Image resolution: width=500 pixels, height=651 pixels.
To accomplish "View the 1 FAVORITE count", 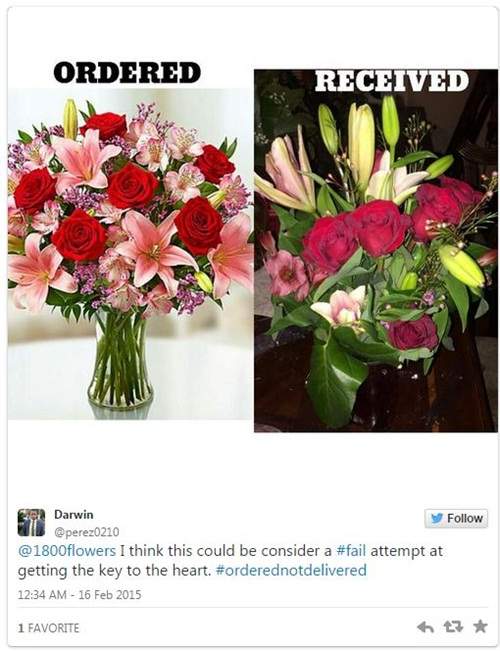I will tap(48, 628).
